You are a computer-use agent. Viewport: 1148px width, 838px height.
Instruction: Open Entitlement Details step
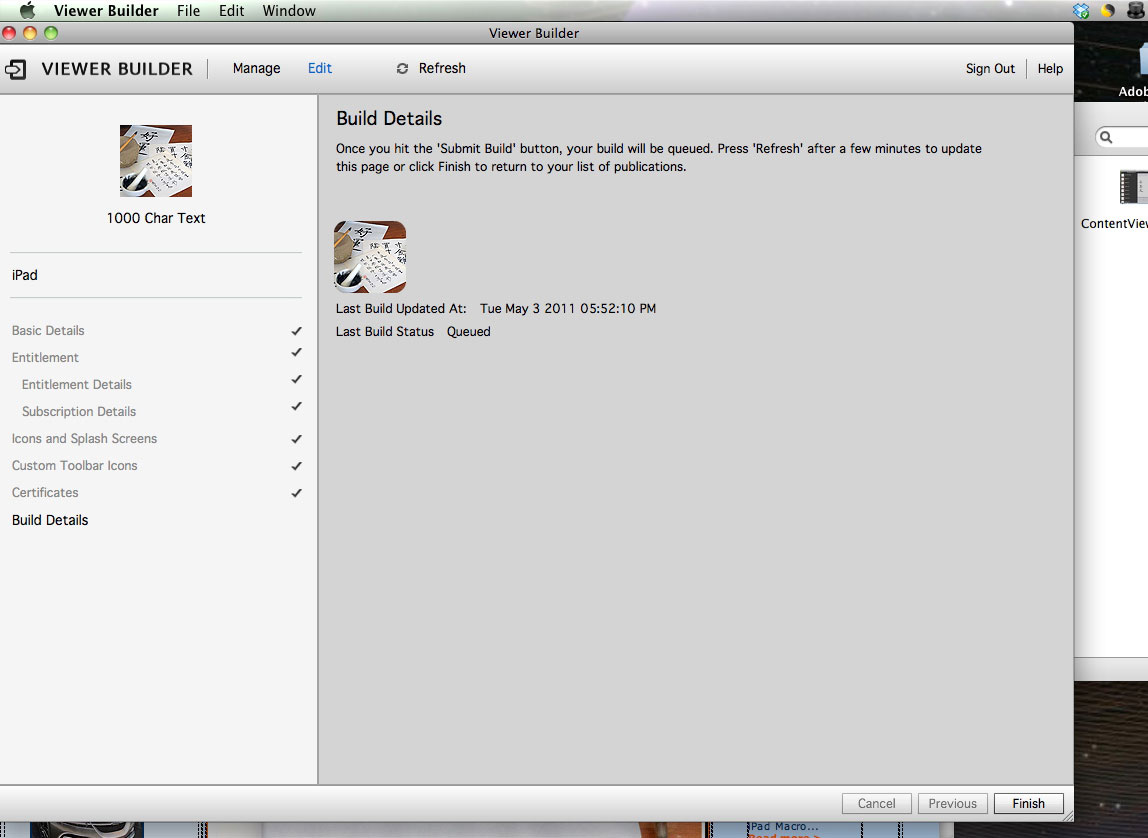tap(77, 385)
